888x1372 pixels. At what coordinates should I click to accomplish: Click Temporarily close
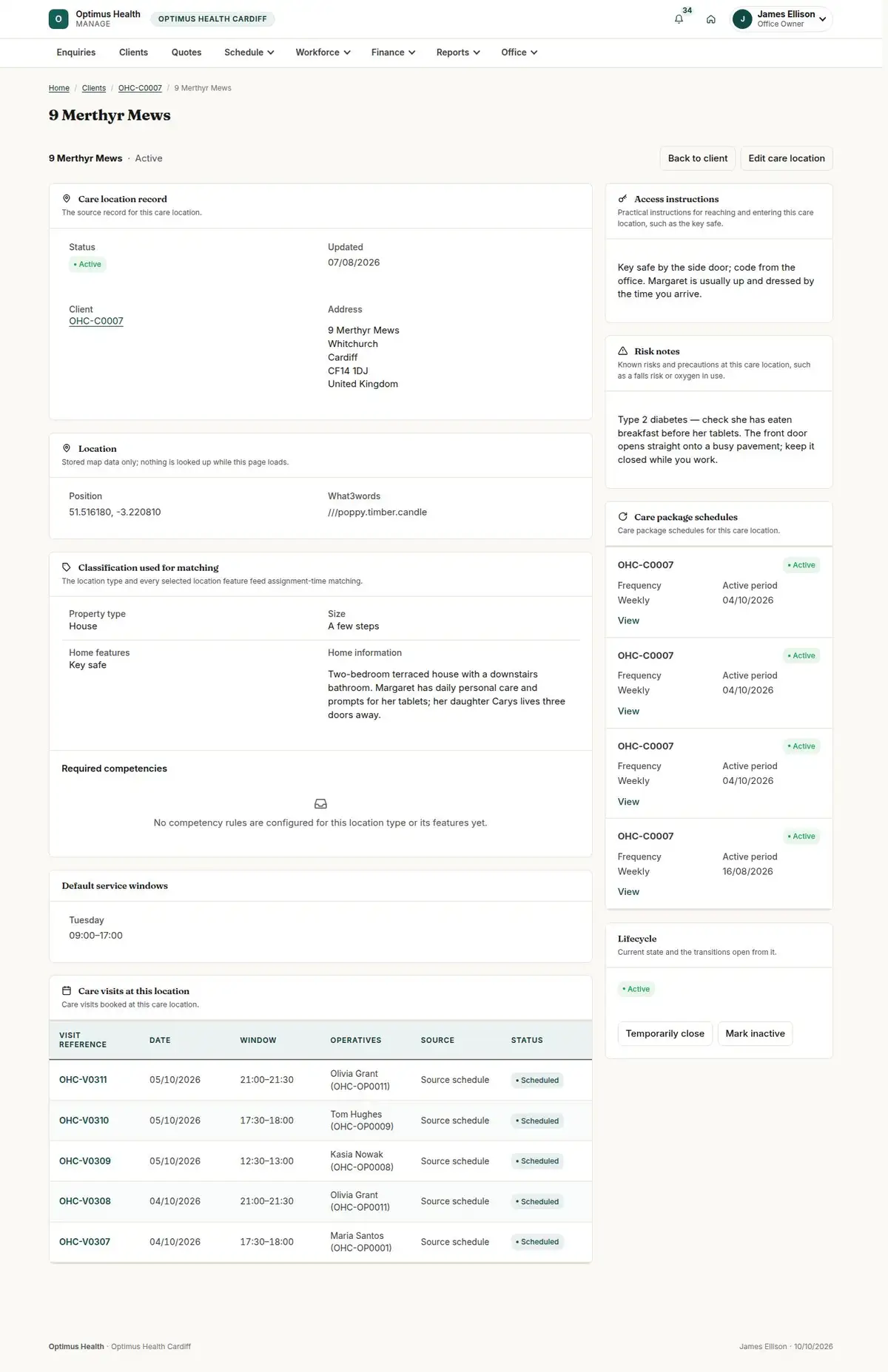tap(665, 1033)
